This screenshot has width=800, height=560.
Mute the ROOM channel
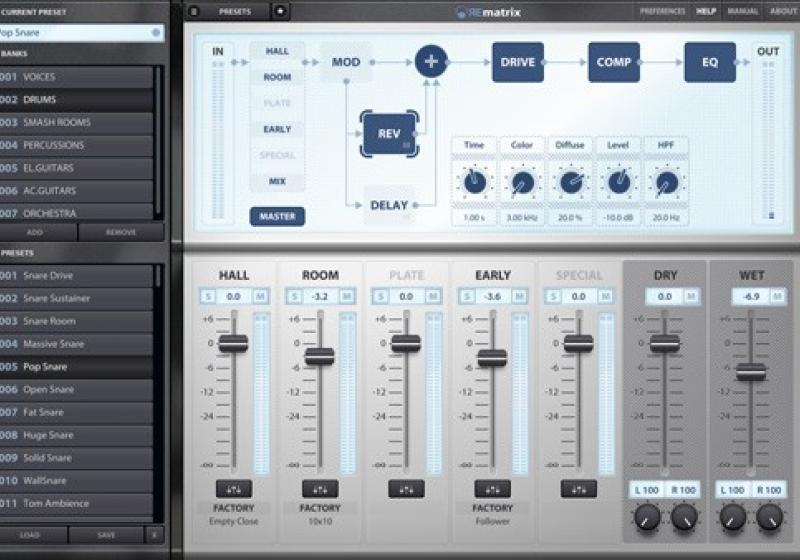[x=346, y=297]
